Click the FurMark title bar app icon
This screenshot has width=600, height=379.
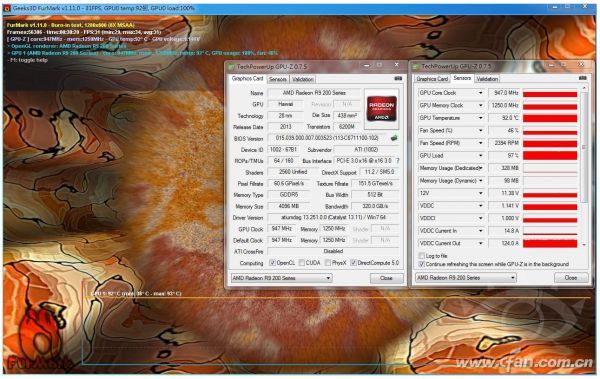[7, 8]
